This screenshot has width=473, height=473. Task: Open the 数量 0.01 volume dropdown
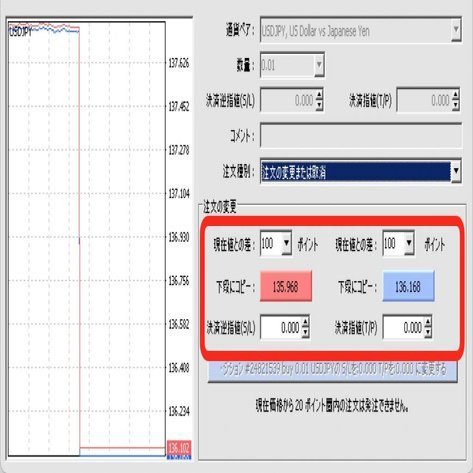point(319,64)
